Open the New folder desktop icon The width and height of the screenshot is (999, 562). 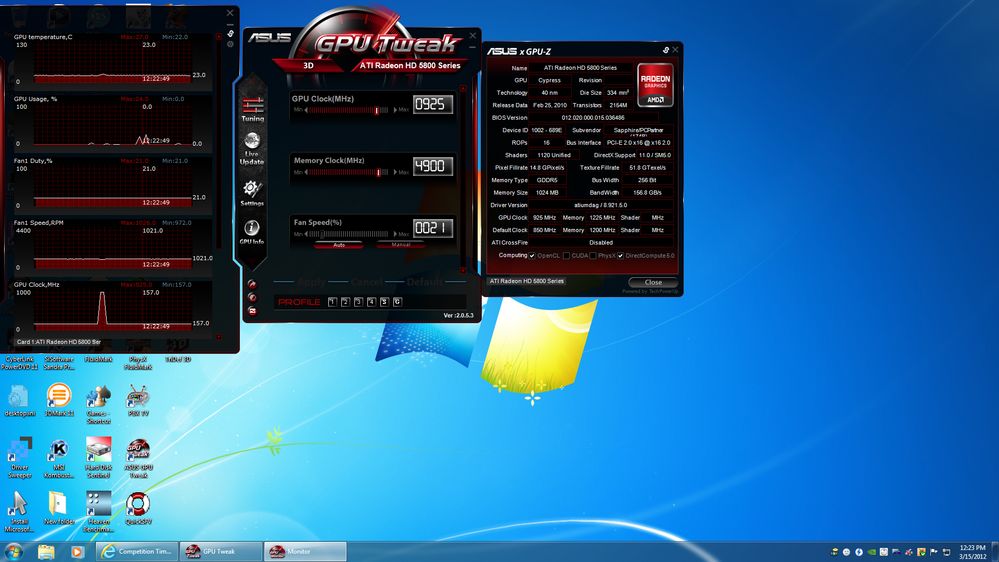click(59, 508)
